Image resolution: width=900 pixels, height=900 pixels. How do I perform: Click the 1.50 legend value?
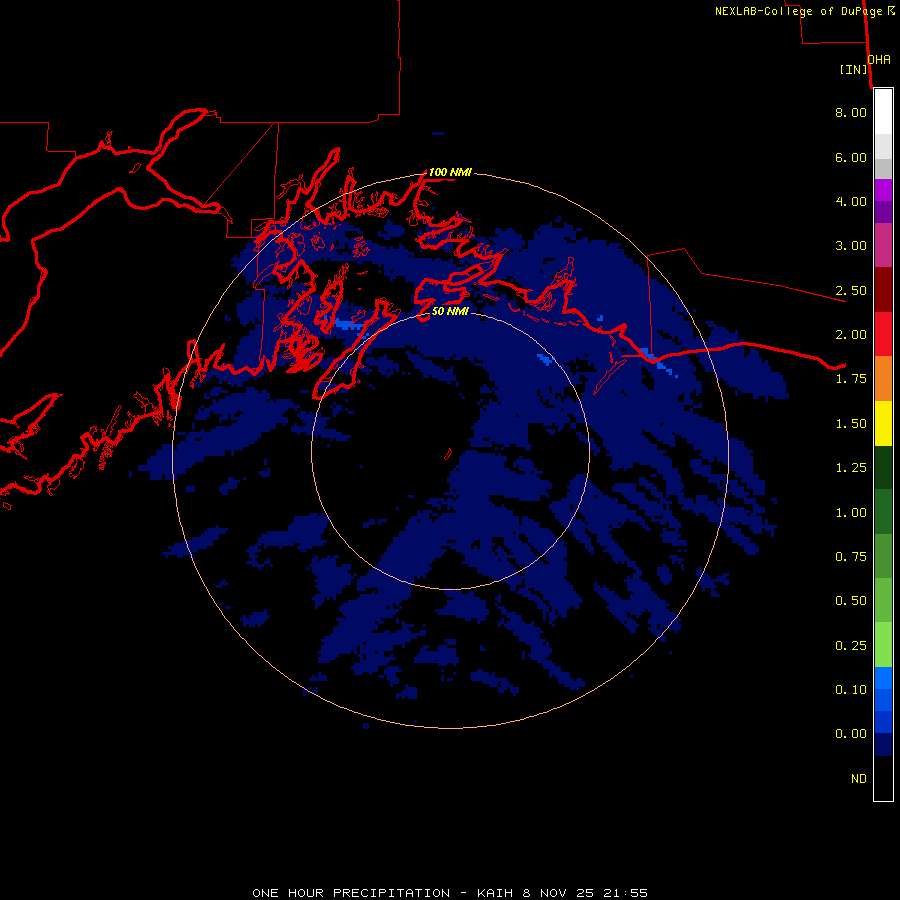coord(851,424)
